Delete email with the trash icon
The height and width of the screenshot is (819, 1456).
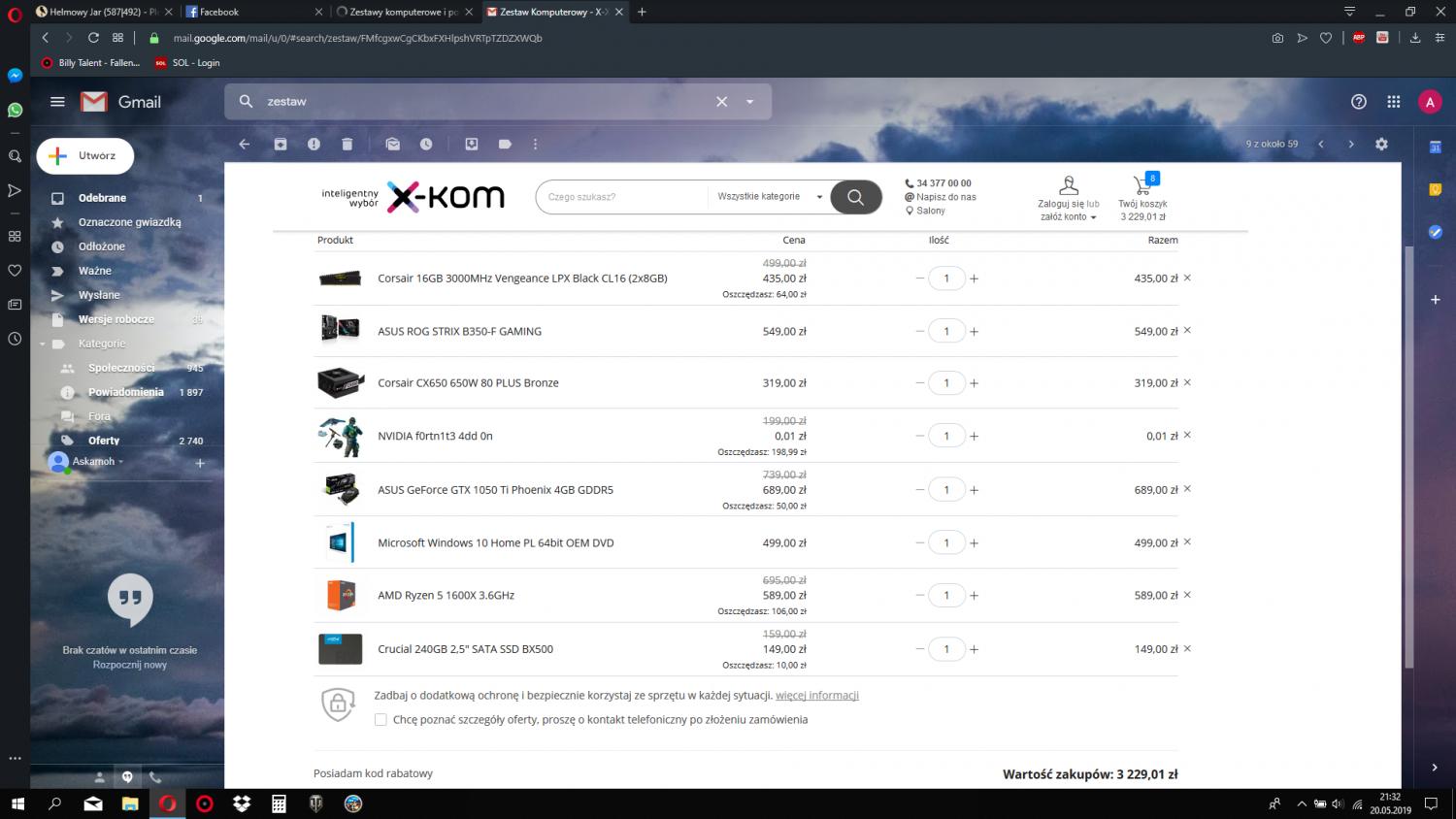tap(347, 144)
